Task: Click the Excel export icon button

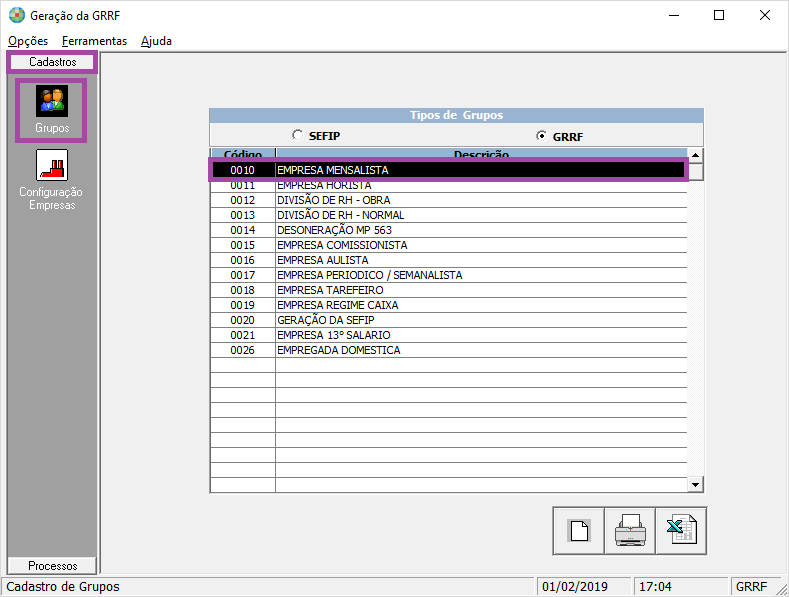Action: point(681,531)
